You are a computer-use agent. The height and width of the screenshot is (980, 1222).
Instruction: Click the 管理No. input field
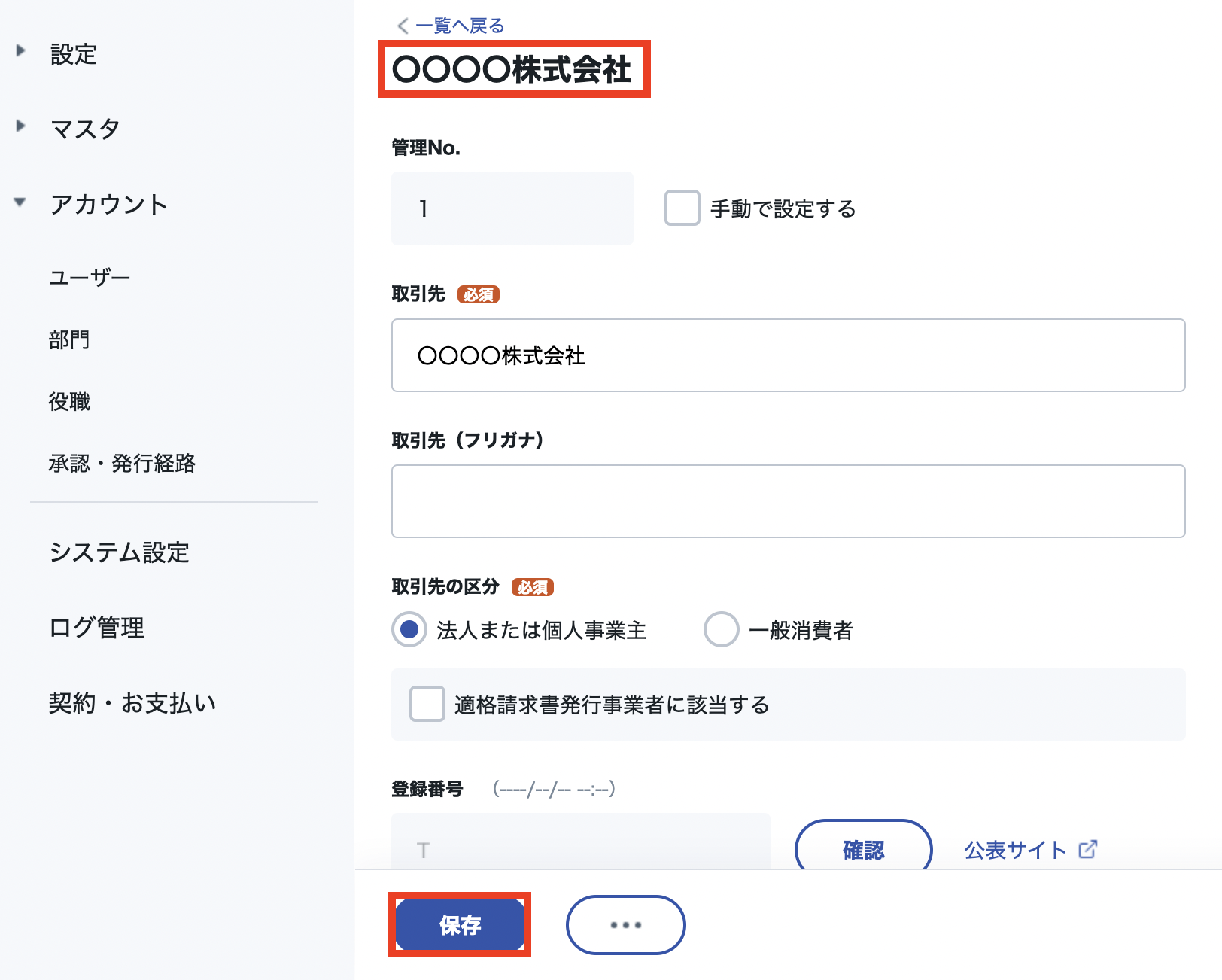(512, 208)
